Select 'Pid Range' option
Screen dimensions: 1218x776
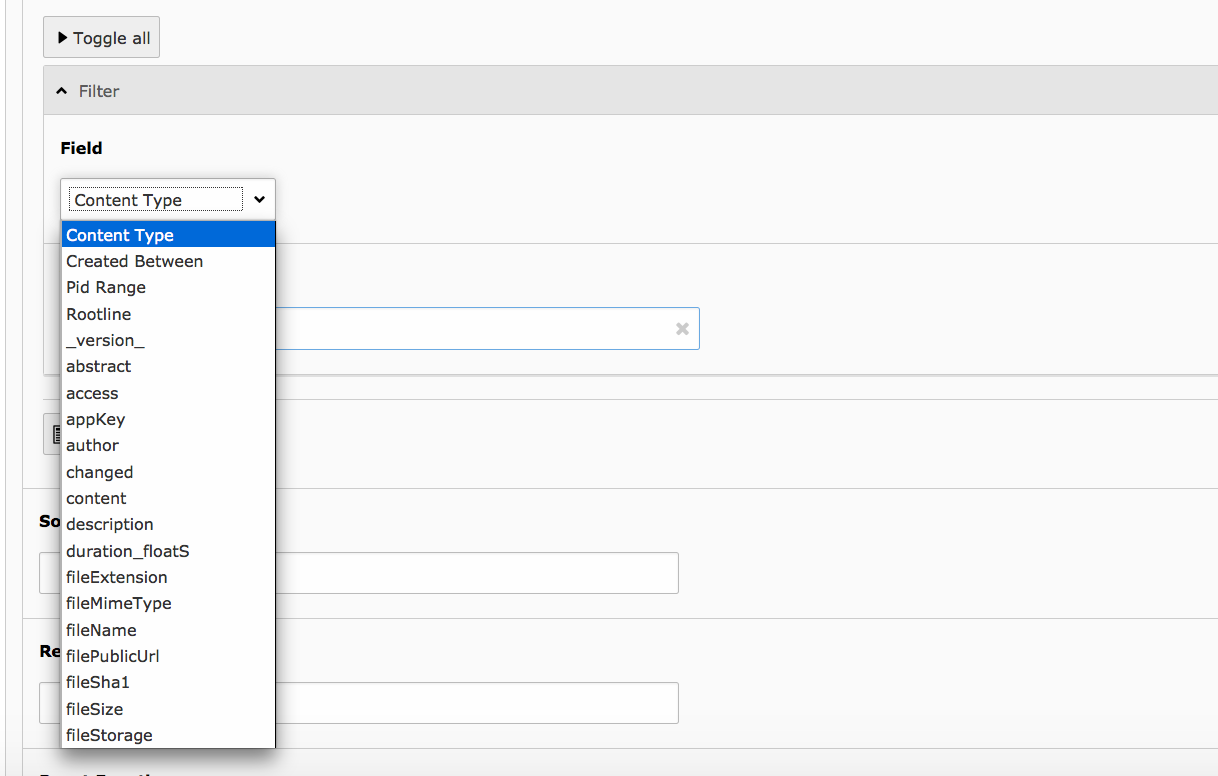tap(106, 287)
